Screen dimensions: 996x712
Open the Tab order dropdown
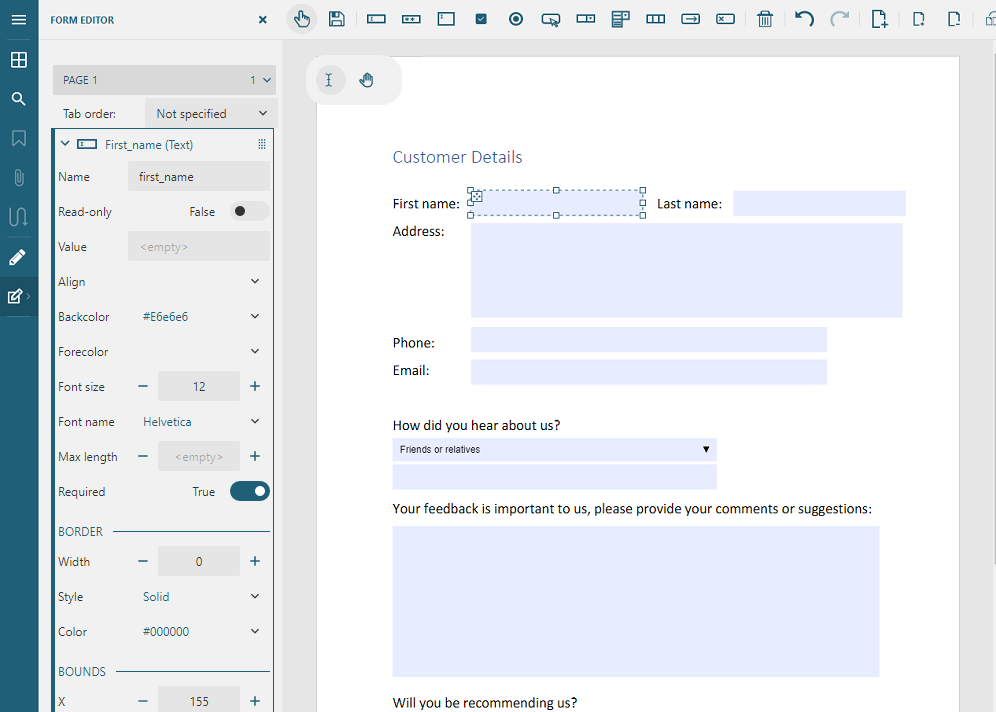[x=210, y=114]
